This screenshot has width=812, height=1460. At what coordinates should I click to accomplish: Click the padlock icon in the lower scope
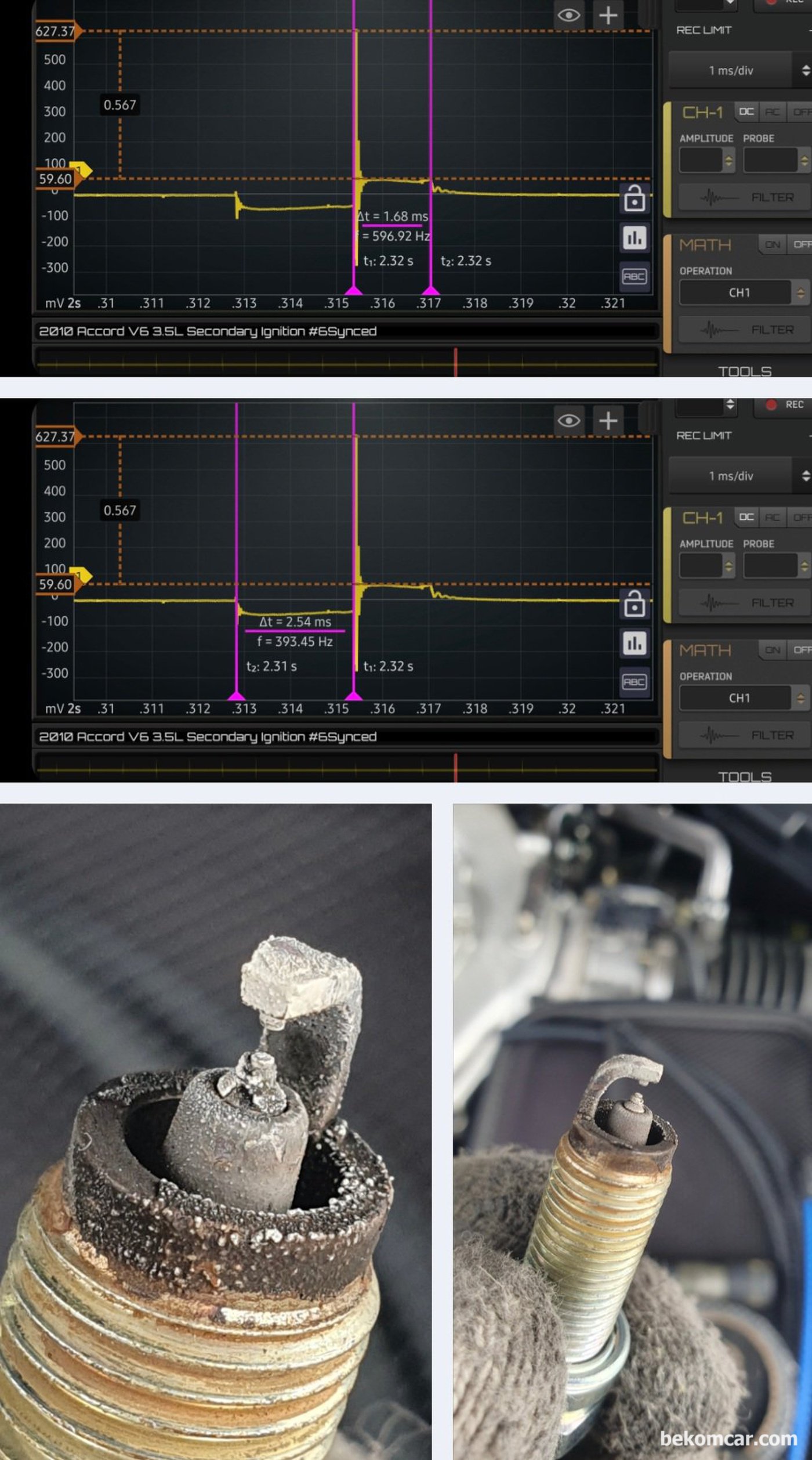pyautogui.click(x=634, y=604)
